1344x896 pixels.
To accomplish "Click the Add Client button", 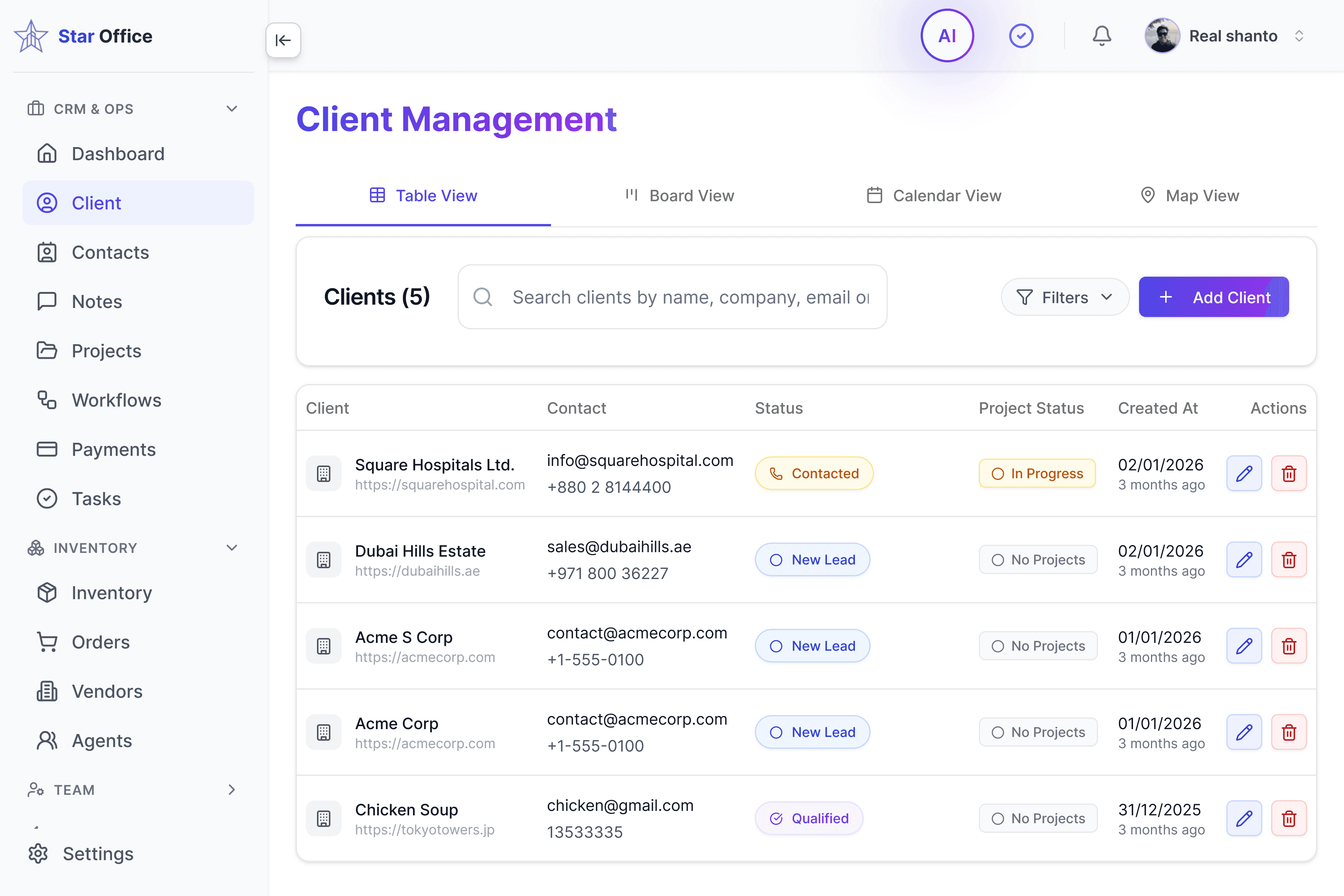I will (x=1213, y=297).
